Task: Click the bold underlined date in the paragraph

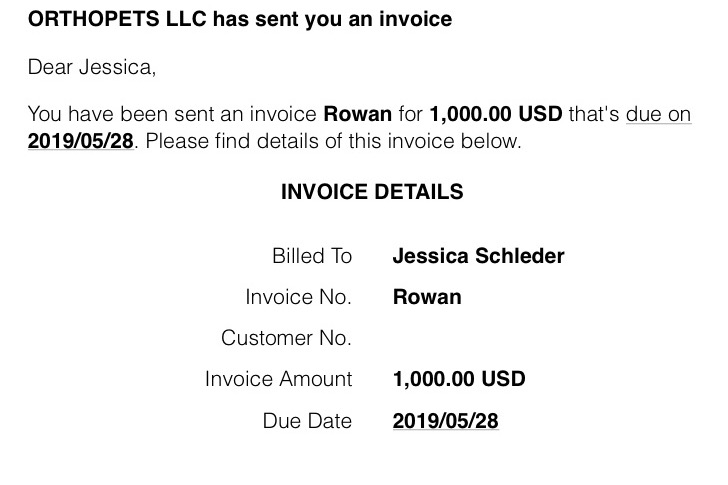Action: (81, 141)
